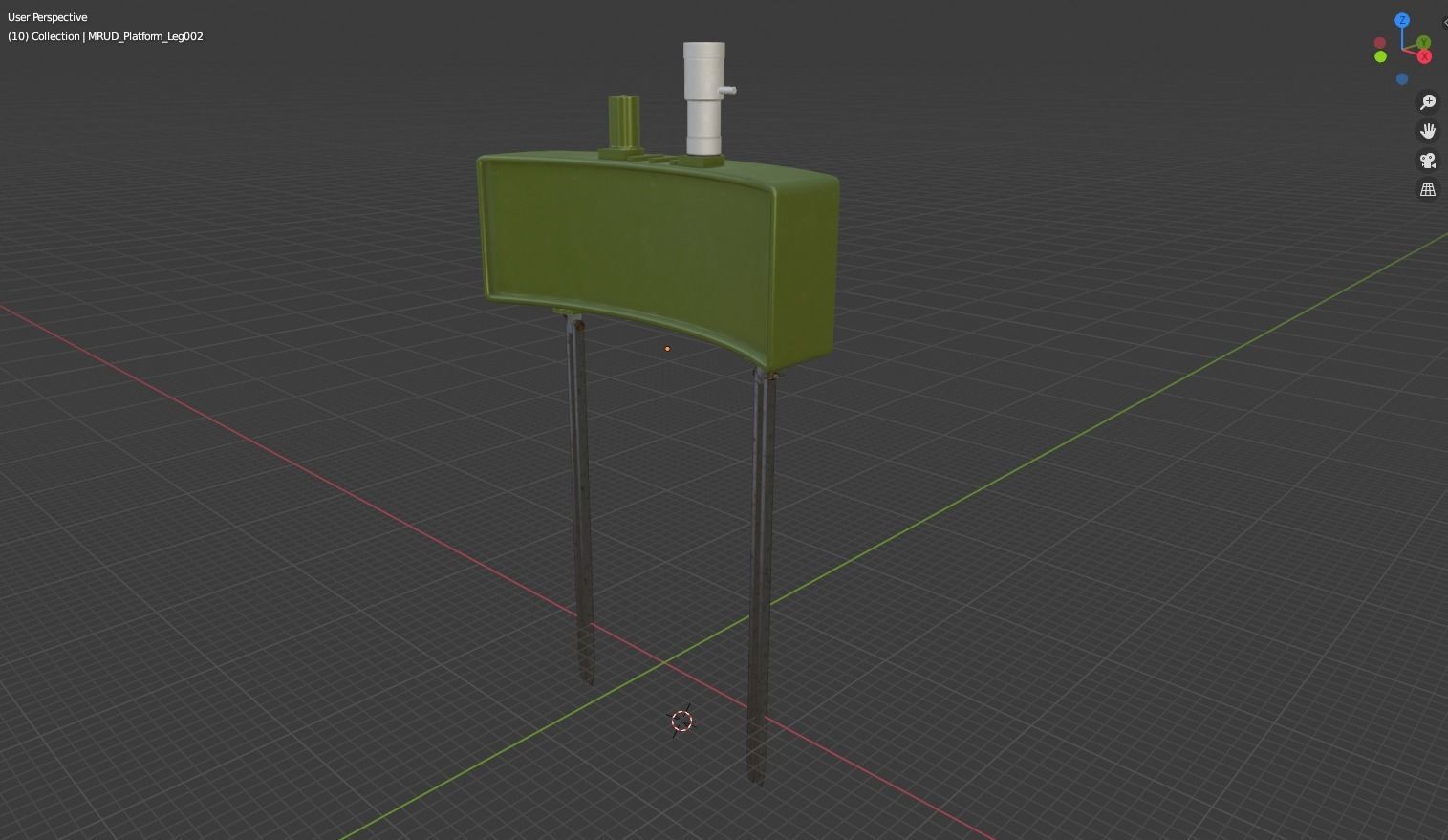The width and height of the screenshot is (1448, 840).
Task: Click the 3D cursor crosshair
Action: (681, 721)
